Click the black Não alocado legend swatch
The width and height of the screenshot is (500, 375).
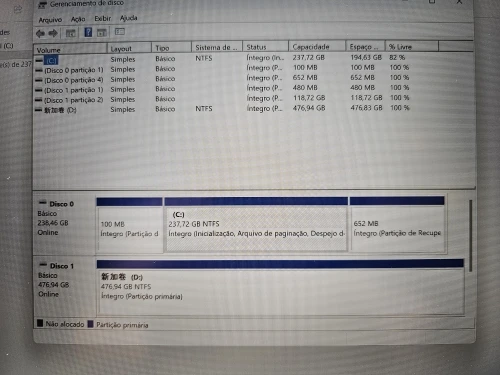point(40,323)
